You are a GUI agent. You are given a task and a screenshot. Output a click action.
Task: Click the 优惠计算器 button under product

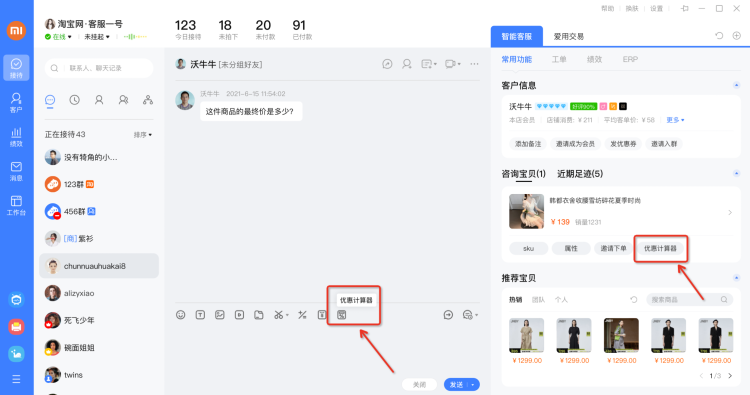(x=660, y=248)
